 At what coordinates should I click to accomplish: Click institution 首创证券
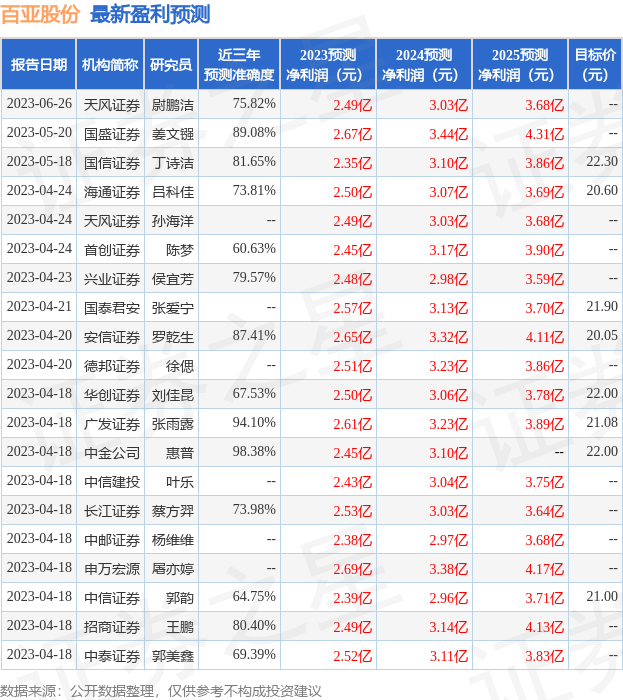click(112, 250)
